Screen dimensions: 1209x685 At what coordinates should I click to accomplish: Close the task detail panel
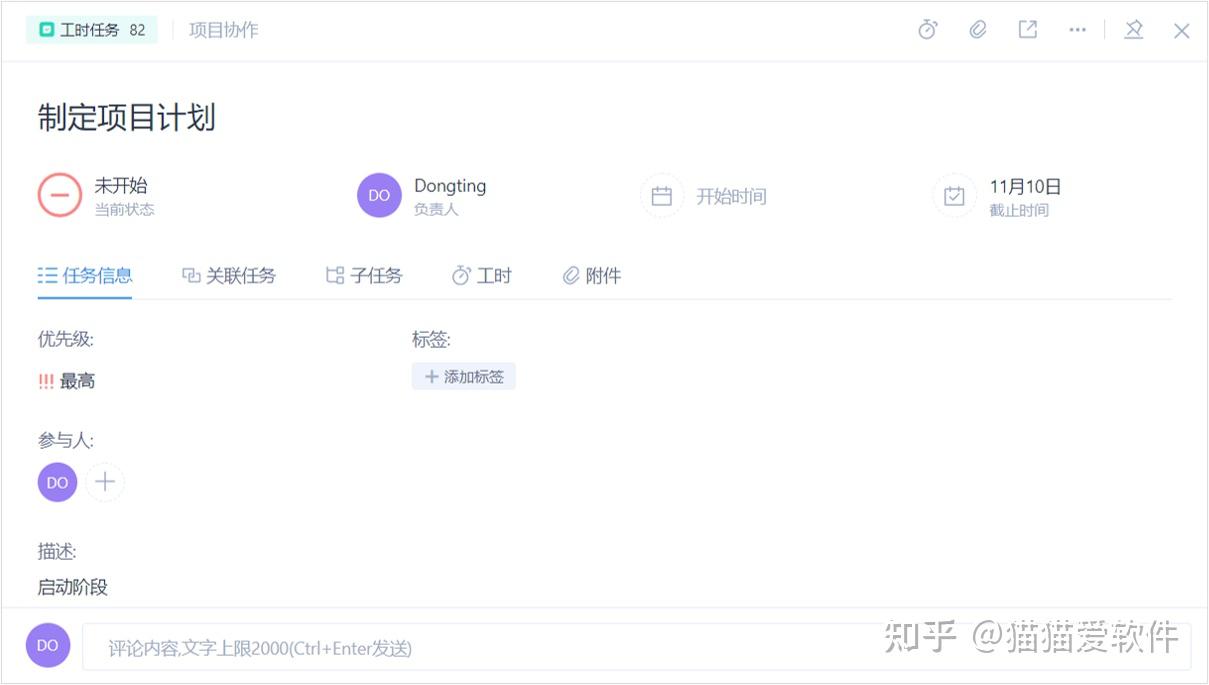pos(1182,31)
